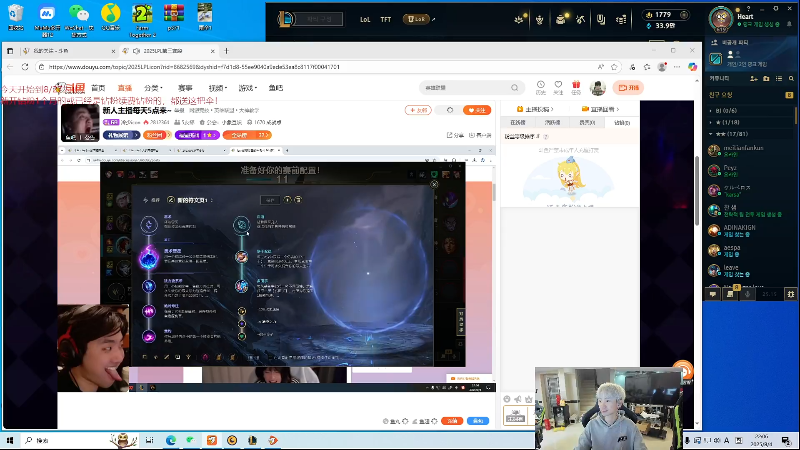Click the streamer avatar thumbnail
The image size is (800, 450).
(x=80, y=123)
